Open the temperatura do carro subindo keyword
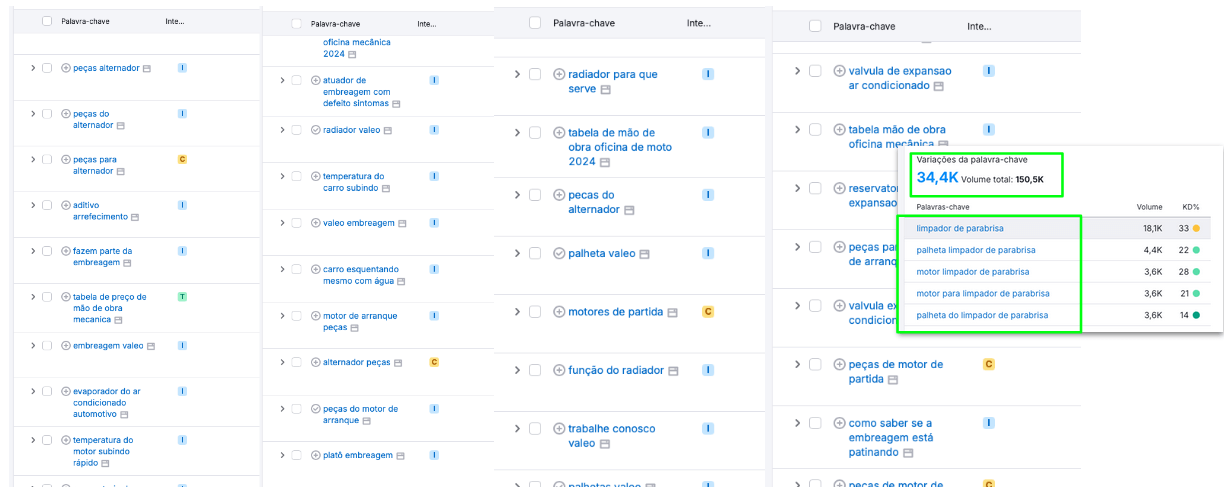Image resolution: width=1224 pixels, height=487 pixels. tap(353, 182)
